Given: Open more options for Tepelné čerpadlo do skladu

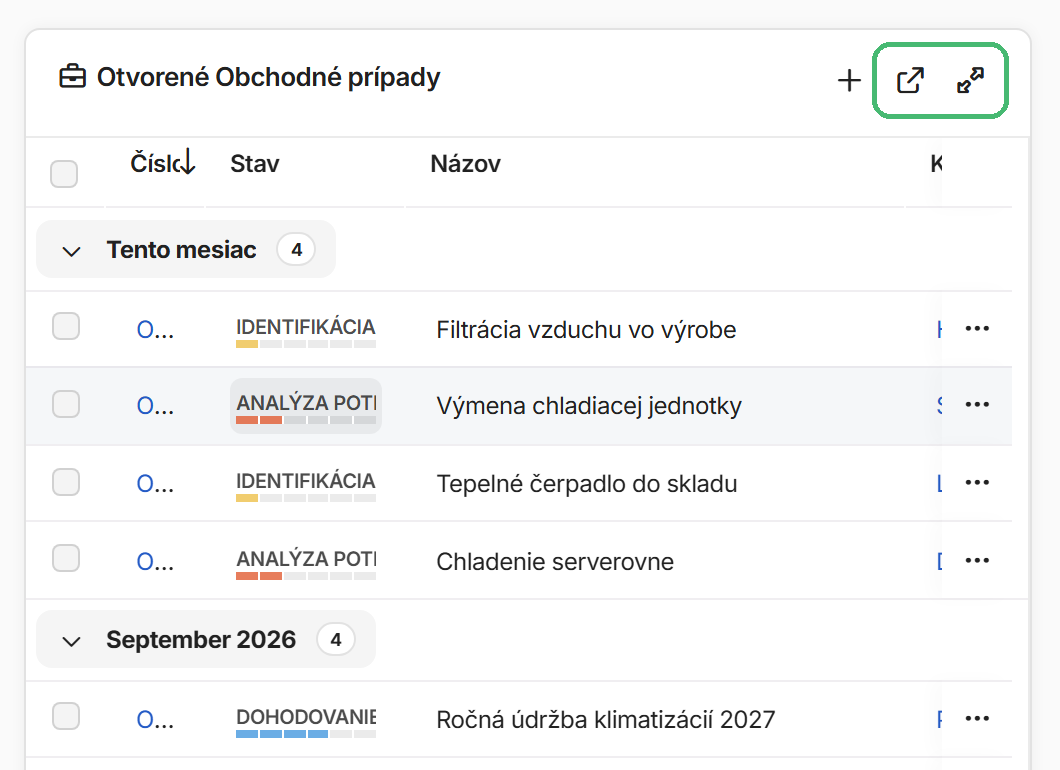Looking at the screenshot, I should [x=977, y=483].
